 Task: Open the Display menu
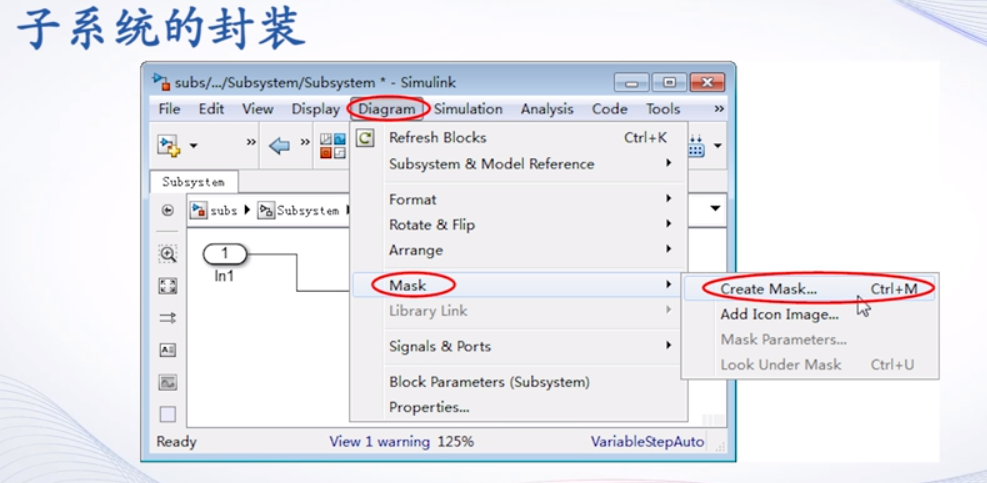click(x=315, y=109)
